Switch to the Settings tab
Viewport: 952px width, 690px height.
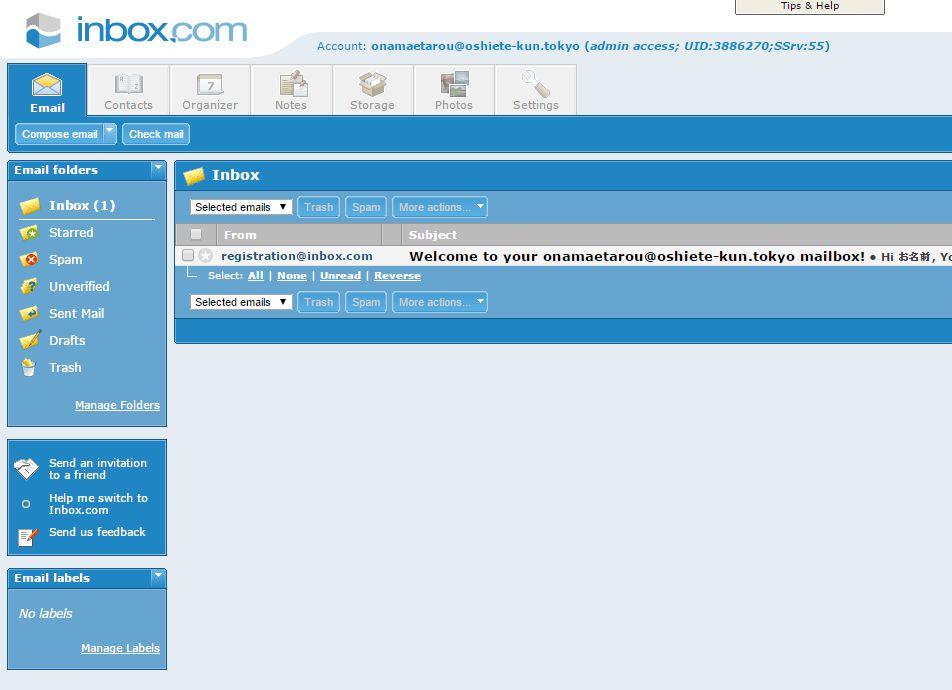pyautogui.click(x=536, y=90)
